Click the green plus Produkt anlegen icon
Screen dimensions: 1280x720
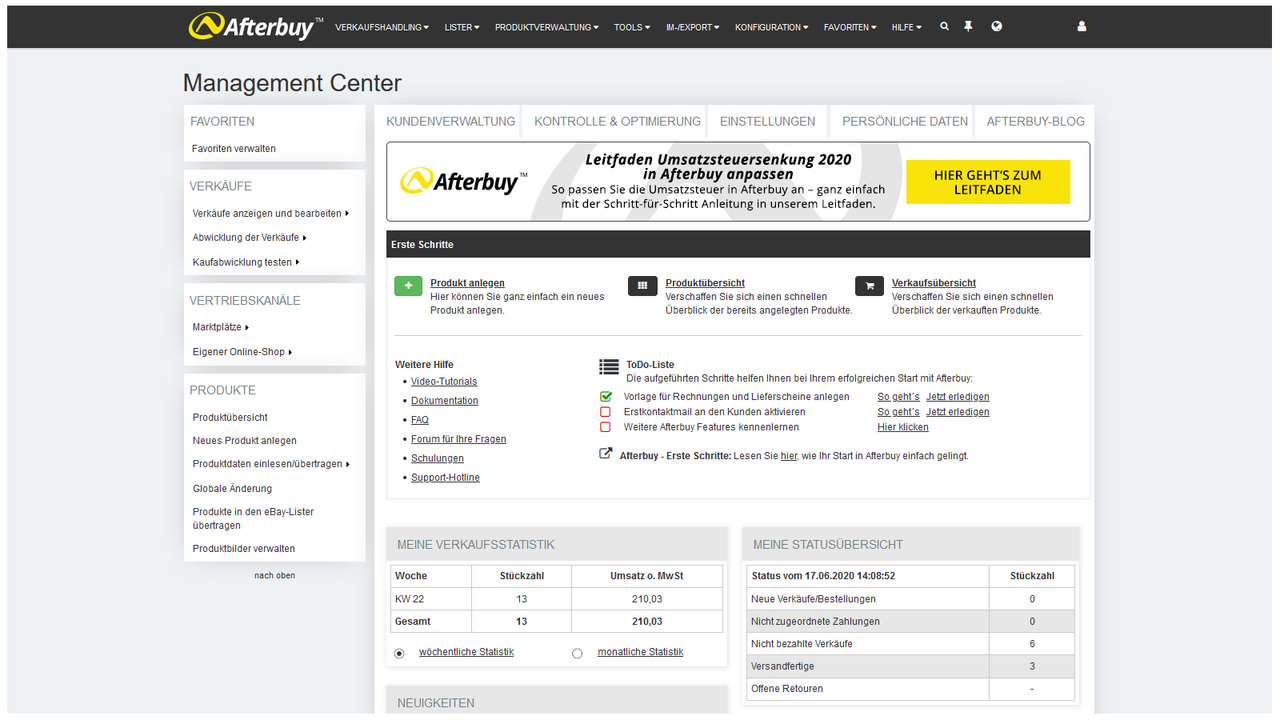pos(408,286)
